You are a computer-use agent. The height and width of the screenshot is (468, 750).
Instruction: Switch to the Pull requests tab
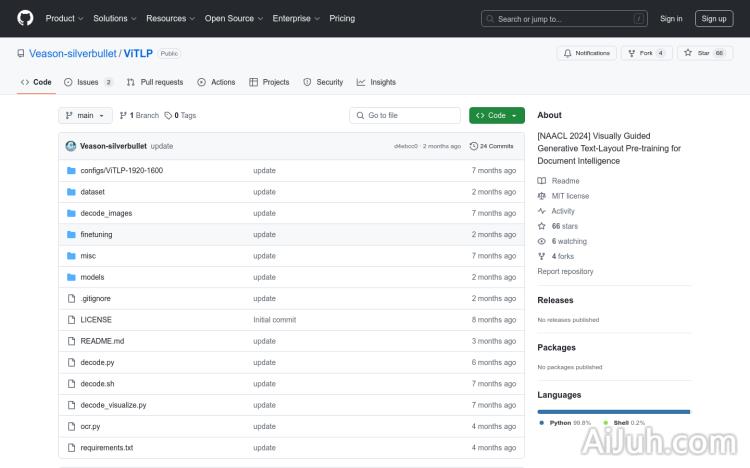[155, 82]
